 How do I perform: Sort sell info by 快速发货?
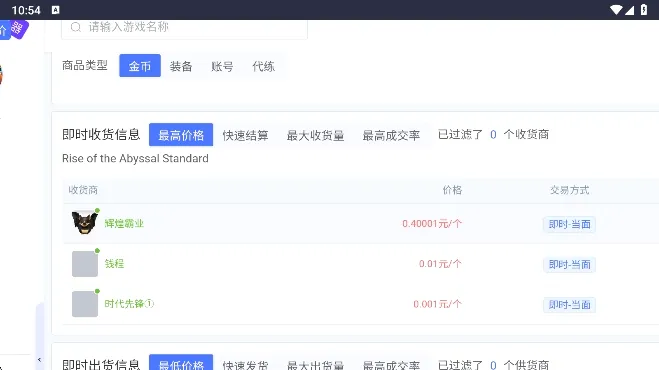[x=245, y=365]
